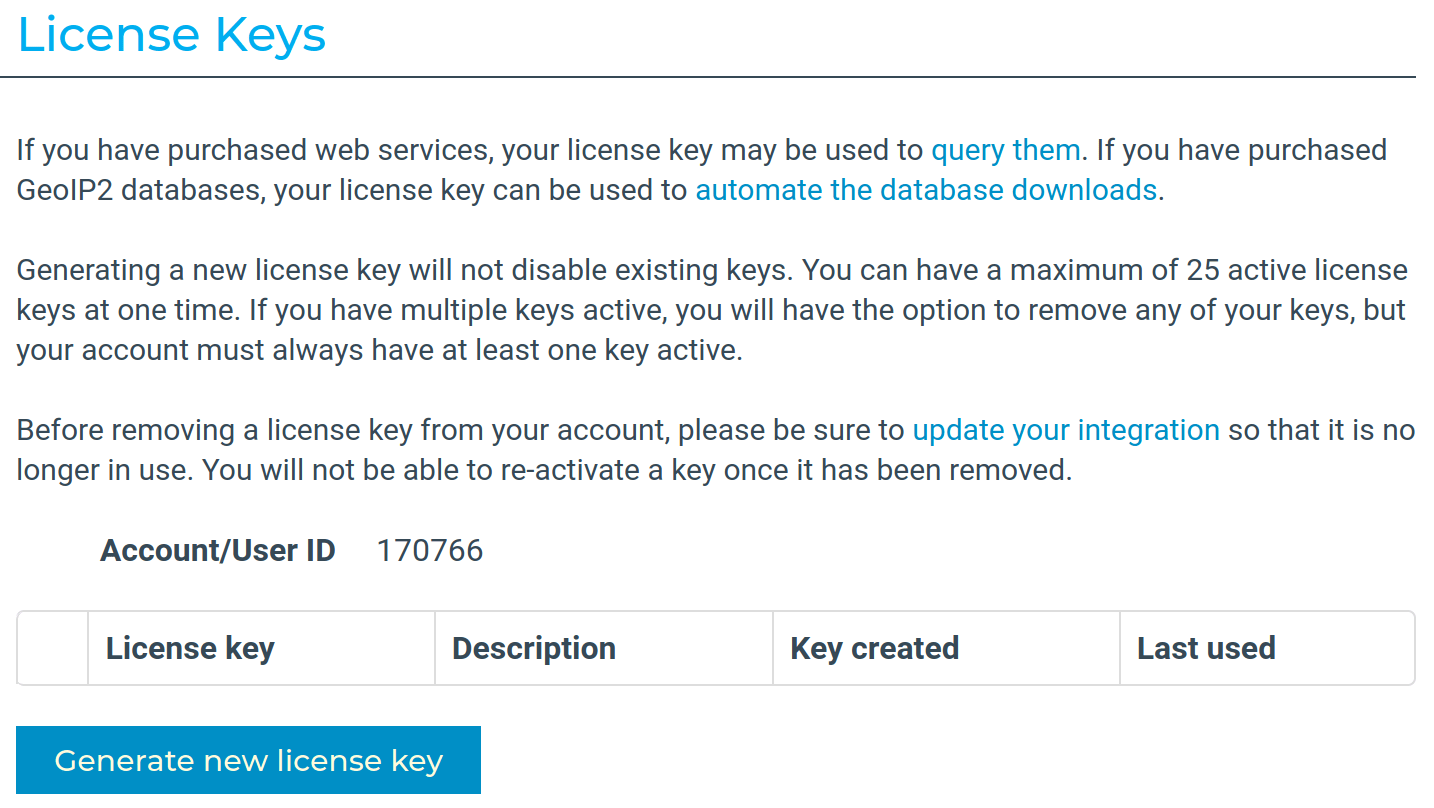Click the 'query them' hyperlink
This screenshot has height=808, width=1434.
1004,149
